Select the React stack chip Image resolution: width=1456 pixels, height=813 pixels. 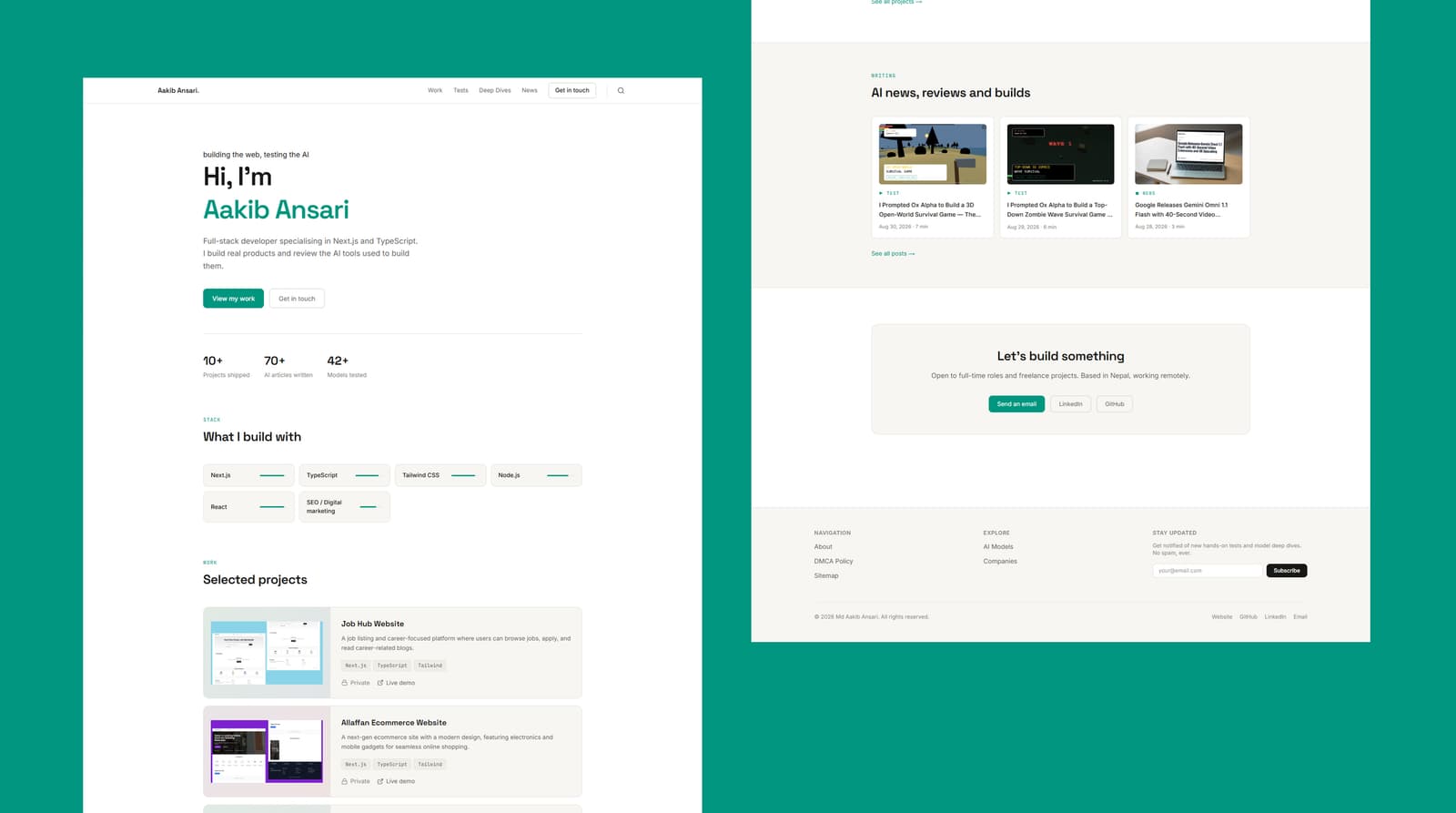coord(248,507)
